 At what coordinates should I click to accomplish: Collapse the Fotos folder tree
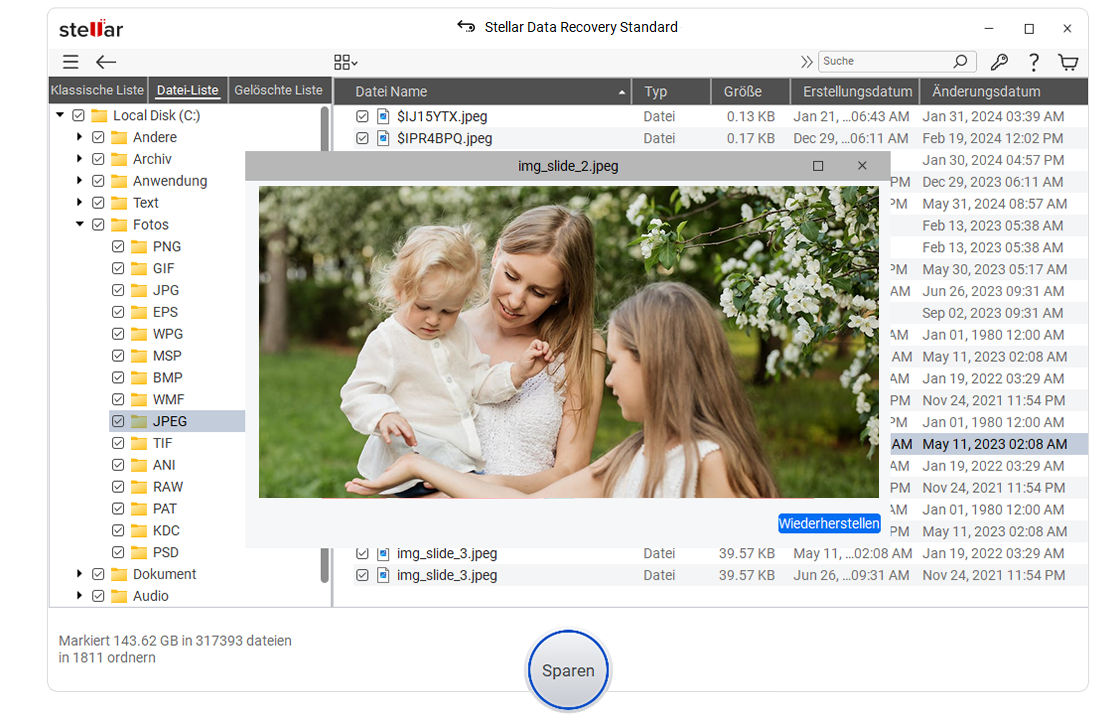coord(79,225)
